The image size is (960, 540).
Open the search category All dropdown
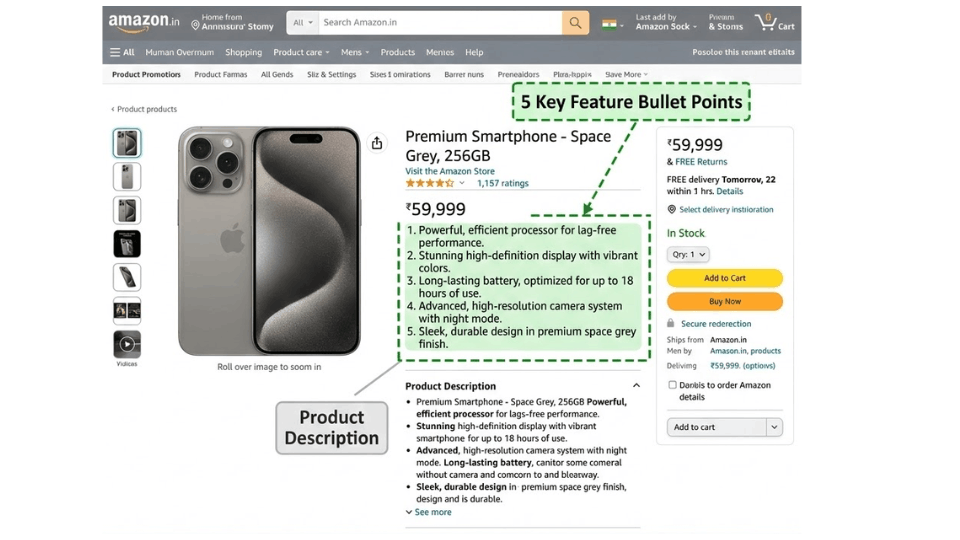coord(303,22)
